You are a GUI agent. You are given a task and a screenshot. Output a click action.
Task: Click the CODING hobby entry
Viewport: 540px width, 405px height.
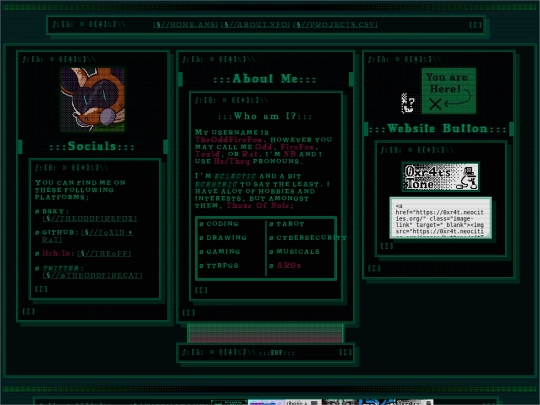(222, 224)
